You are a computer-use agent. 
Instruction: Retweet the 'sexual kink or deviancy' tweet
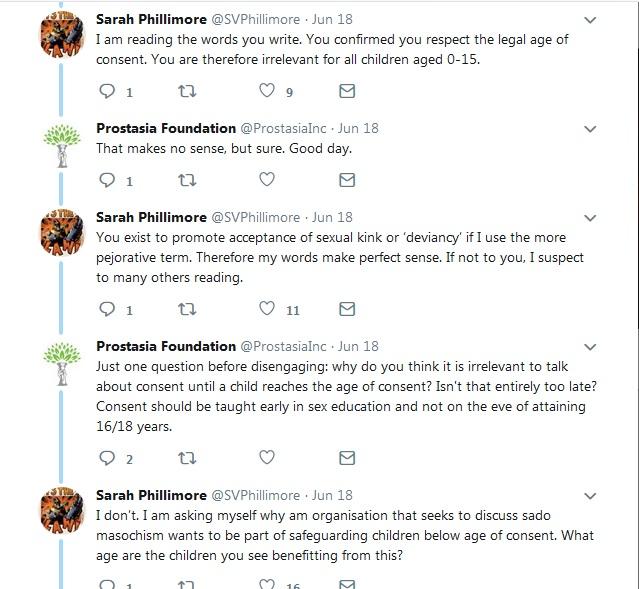pos(187,309)
